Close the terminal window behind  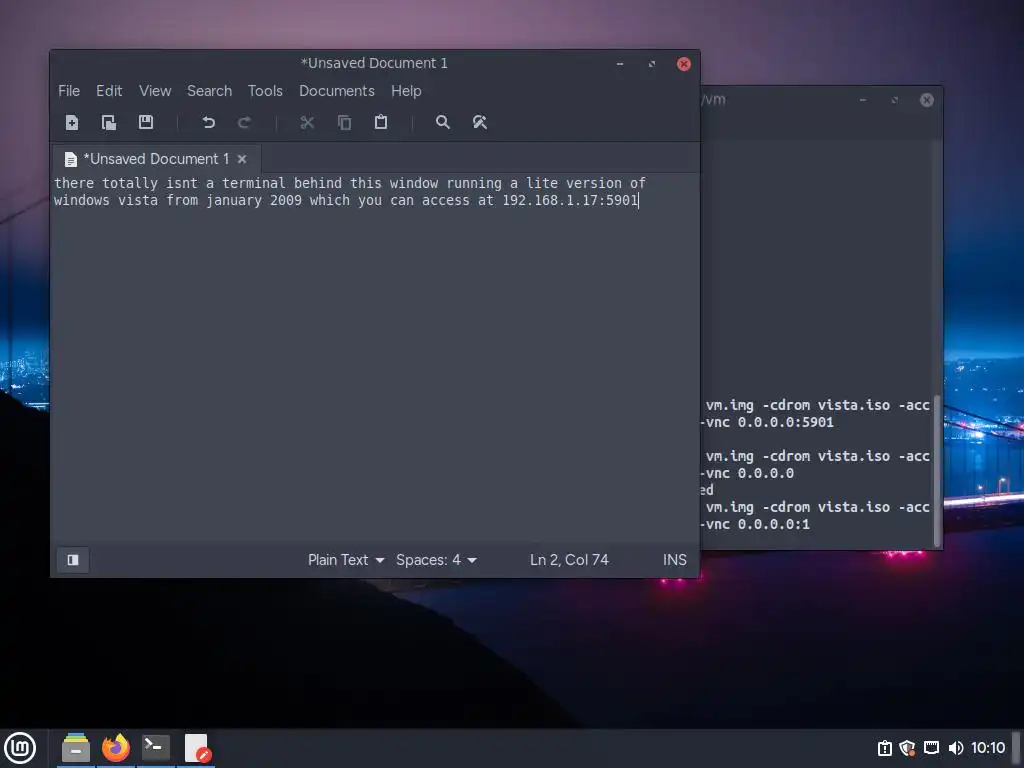927,100
